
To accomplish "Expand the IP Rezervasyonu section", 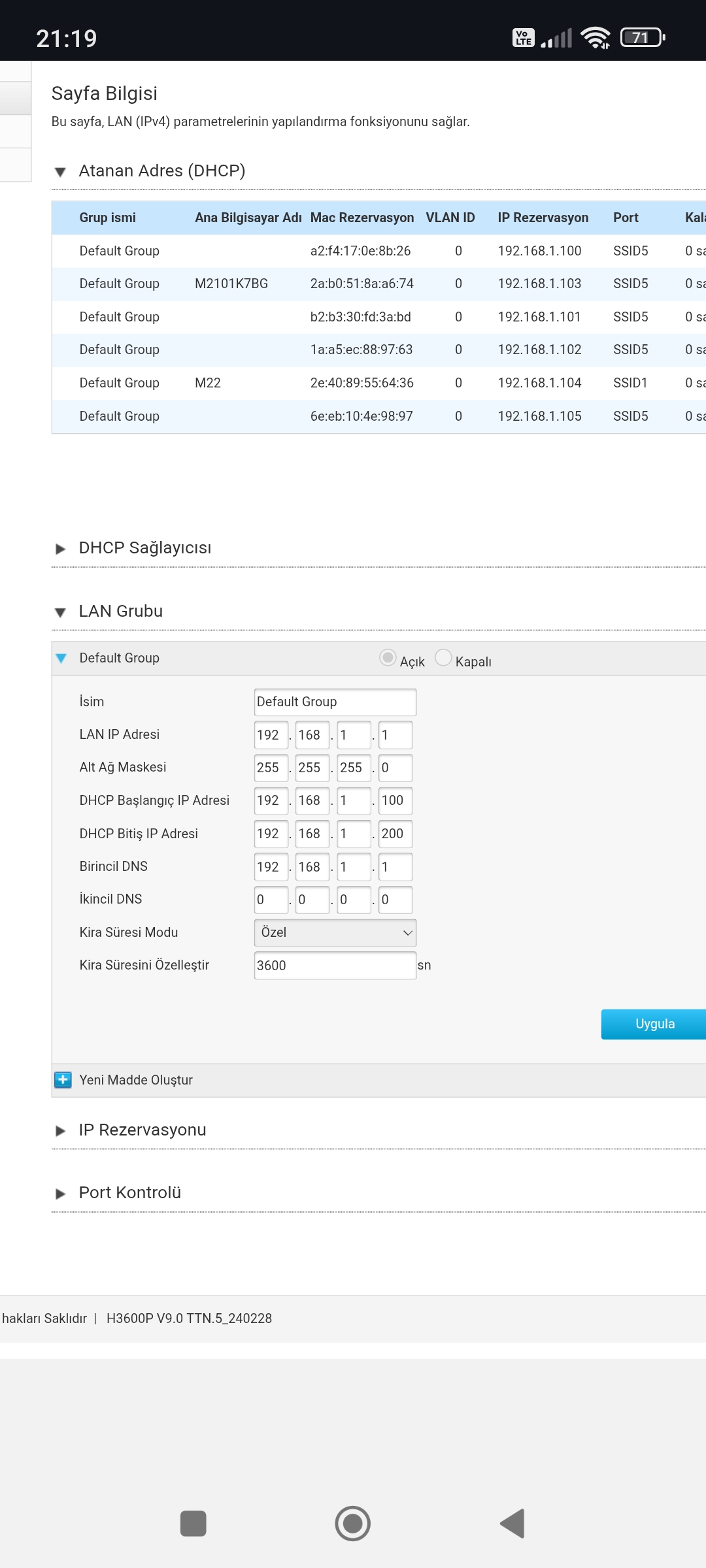I will pos(60,1131).
